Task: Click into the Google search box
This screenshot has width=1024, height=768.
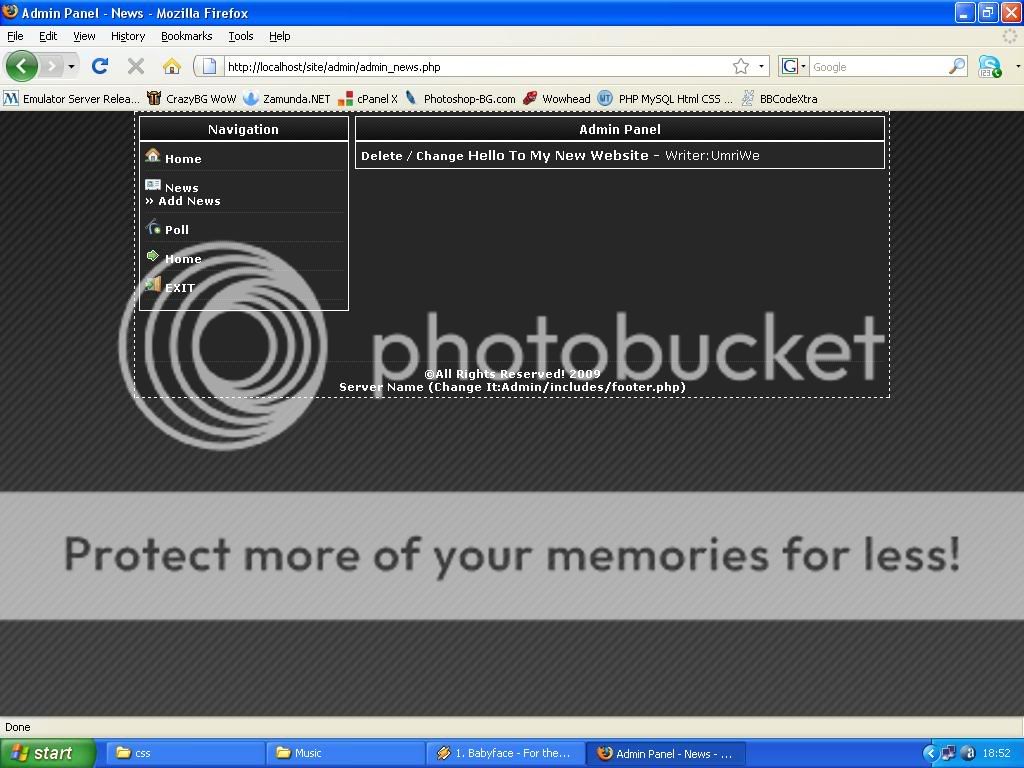Action: tap(879, 67)
